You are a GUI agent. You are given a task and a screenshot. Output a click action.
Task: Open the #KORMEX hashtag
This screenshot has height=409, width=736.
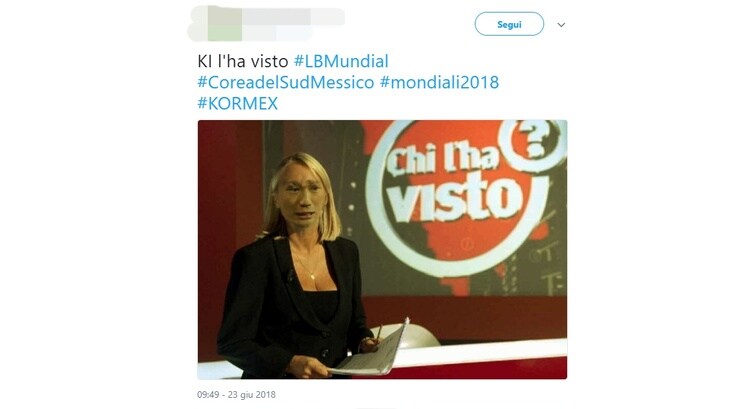[238, 104]
